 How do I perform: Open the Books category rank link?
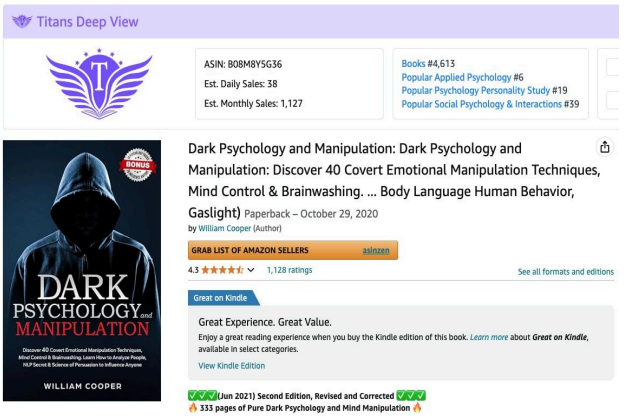coord(413,63)
